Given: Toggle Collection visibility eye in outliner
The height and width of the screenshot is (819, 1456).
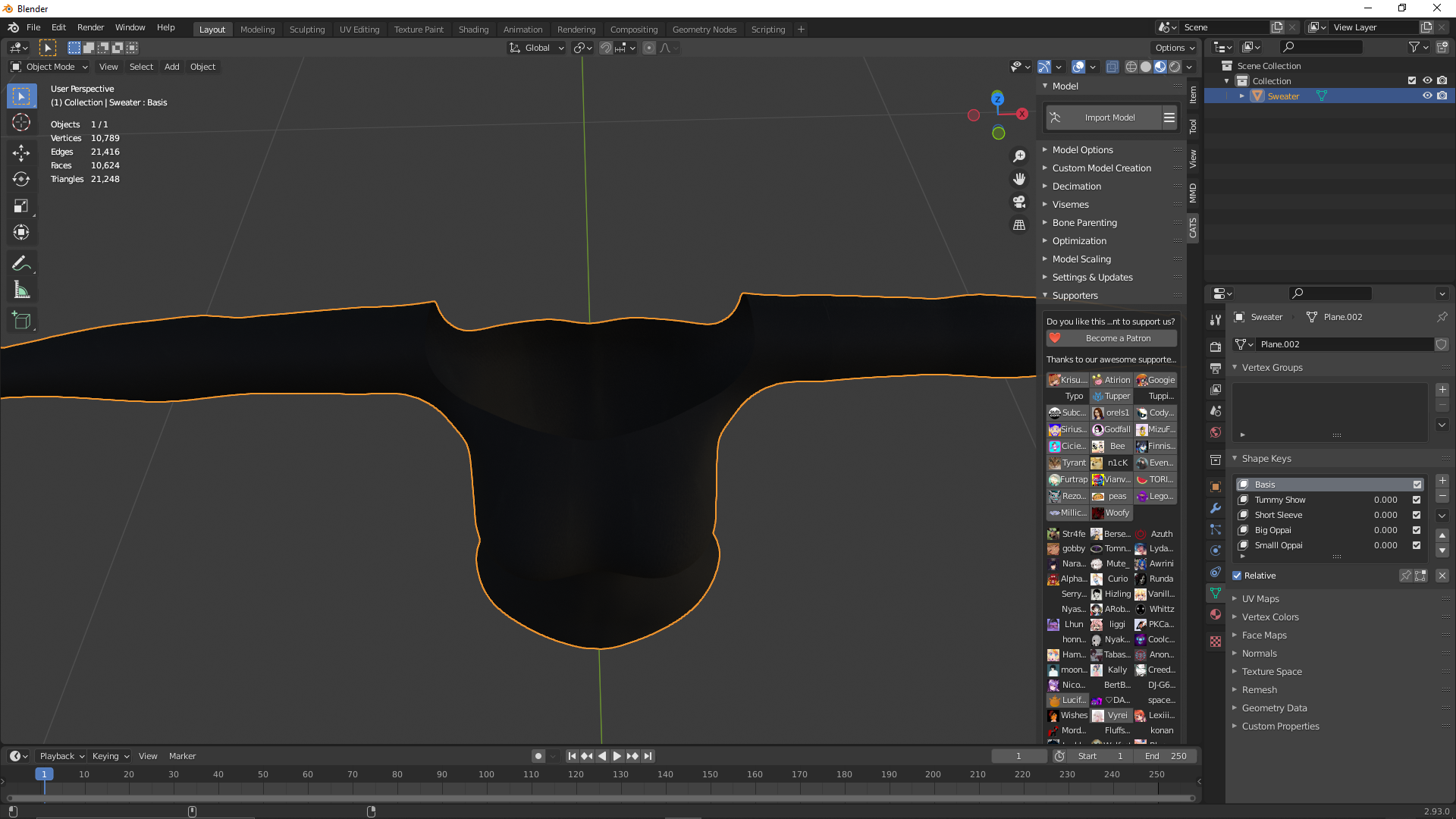Looking at the screenshot, I should click(1427, 80).
